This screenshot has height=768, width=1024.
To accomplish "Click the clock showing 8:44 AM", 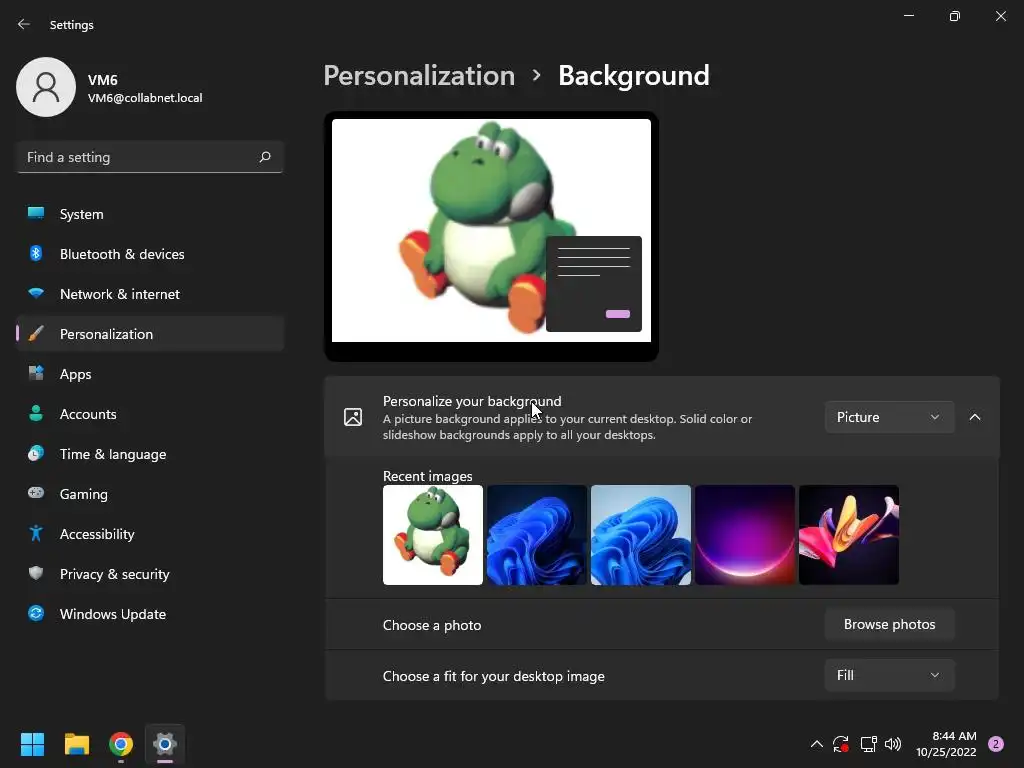I will [954, 736].
